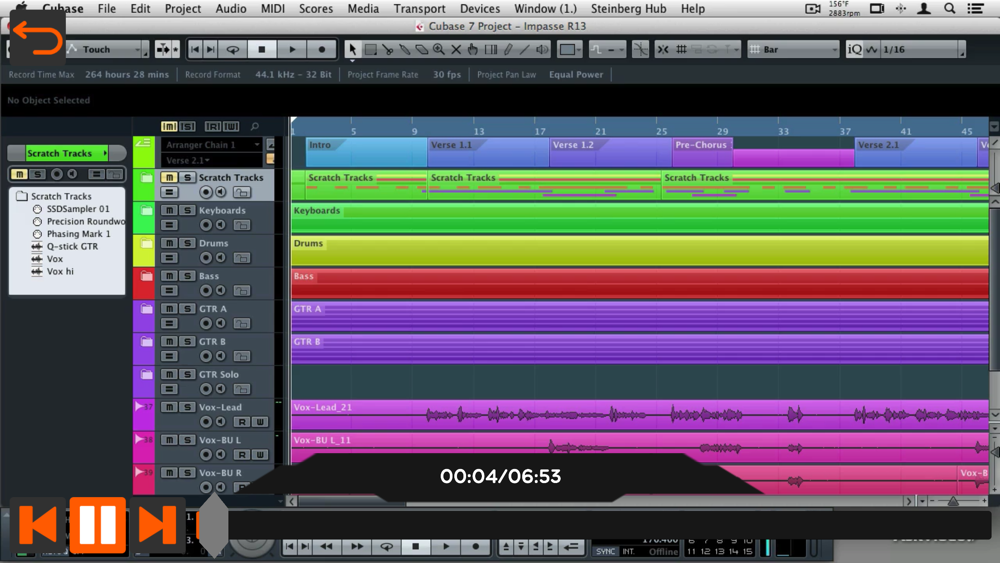The height and width of the screenshot is (563, 1000).
Task: Select the Glue tool
Action: (x=404, y=49)
